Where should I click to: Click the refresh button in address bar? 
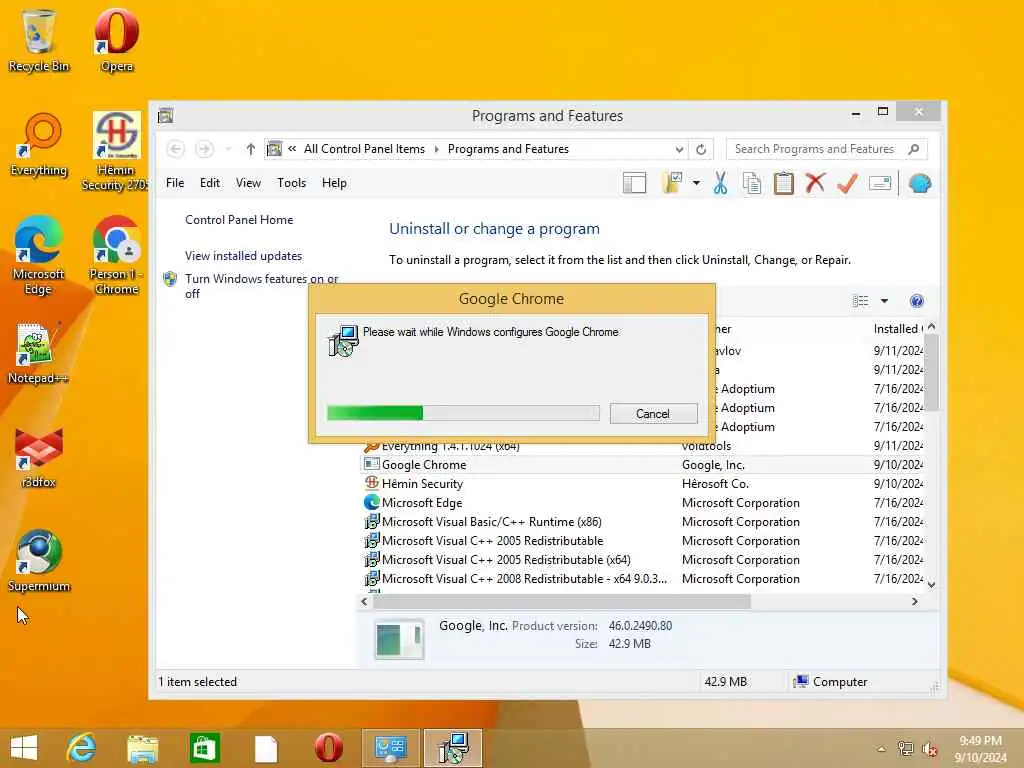click(701, 150)
